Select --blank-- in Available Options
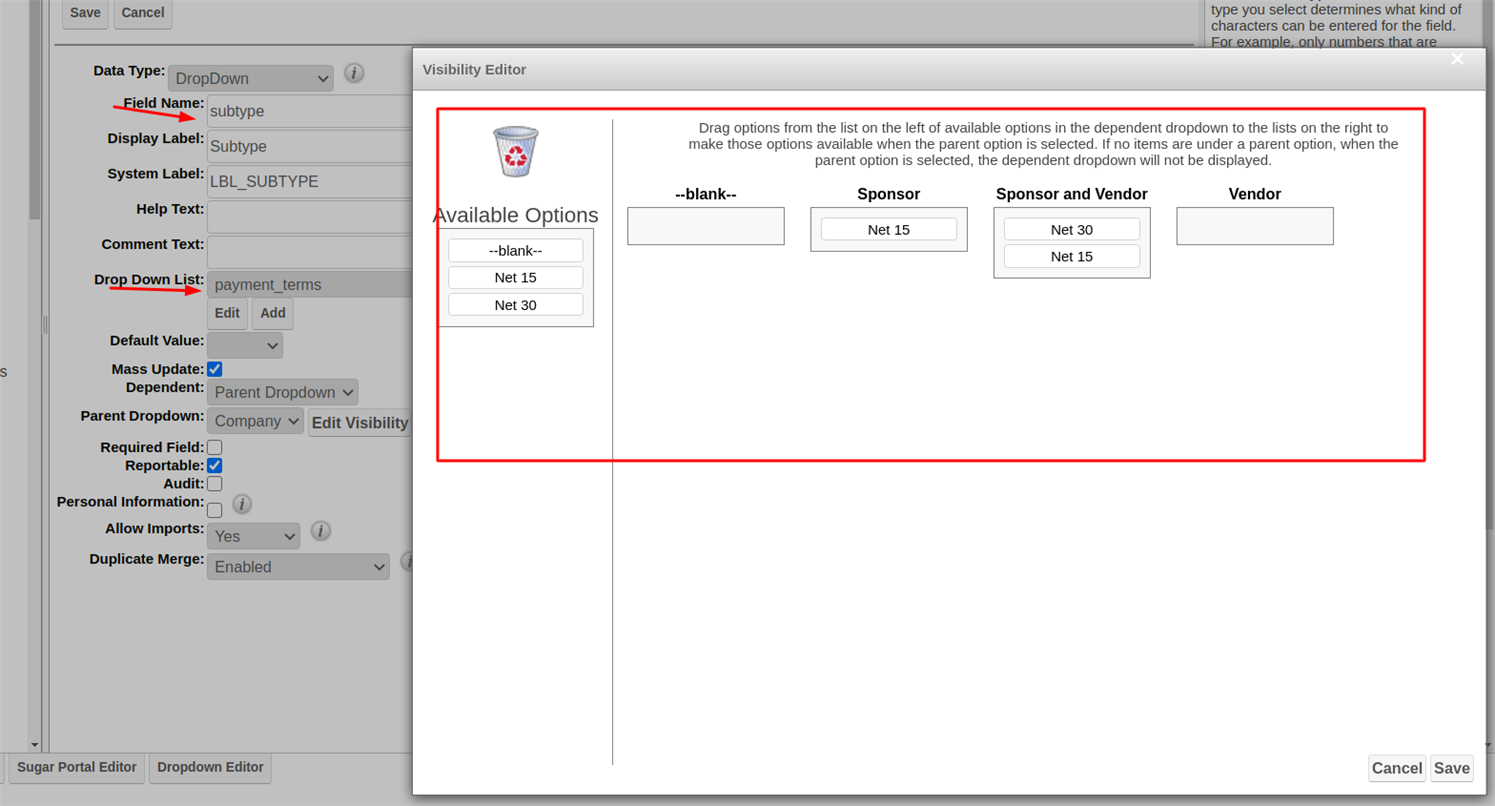This screenshot has height=806, width=1495. tap(516, 251)
